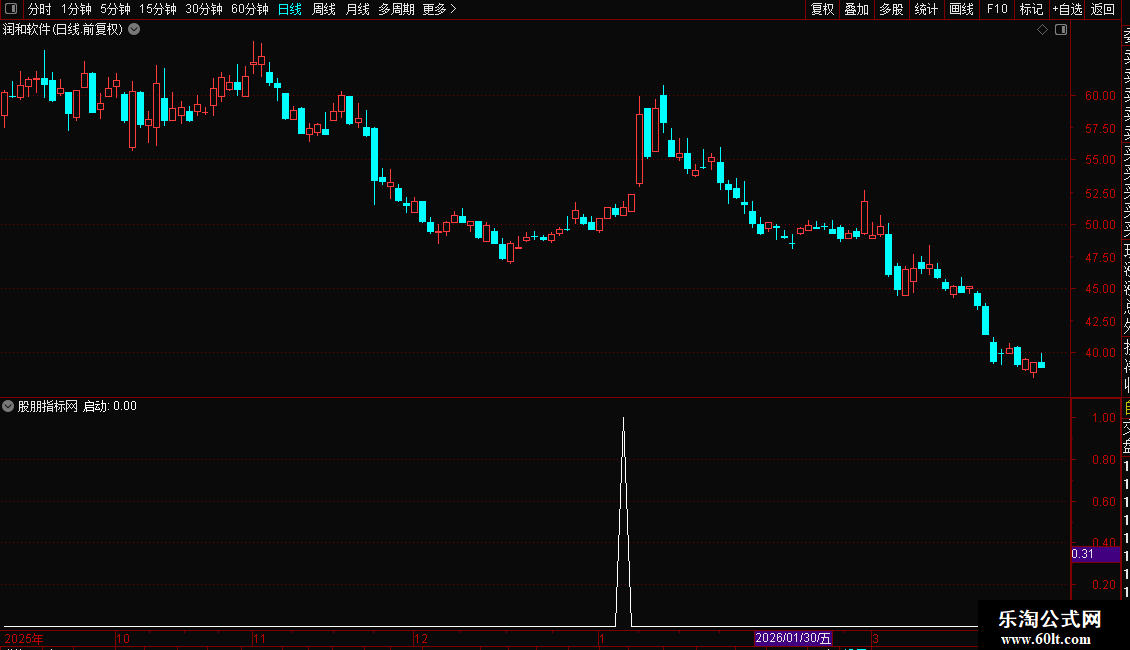Click month 10 on time axis
This screenshot has height=650, width=1130.
pos(123,638)
